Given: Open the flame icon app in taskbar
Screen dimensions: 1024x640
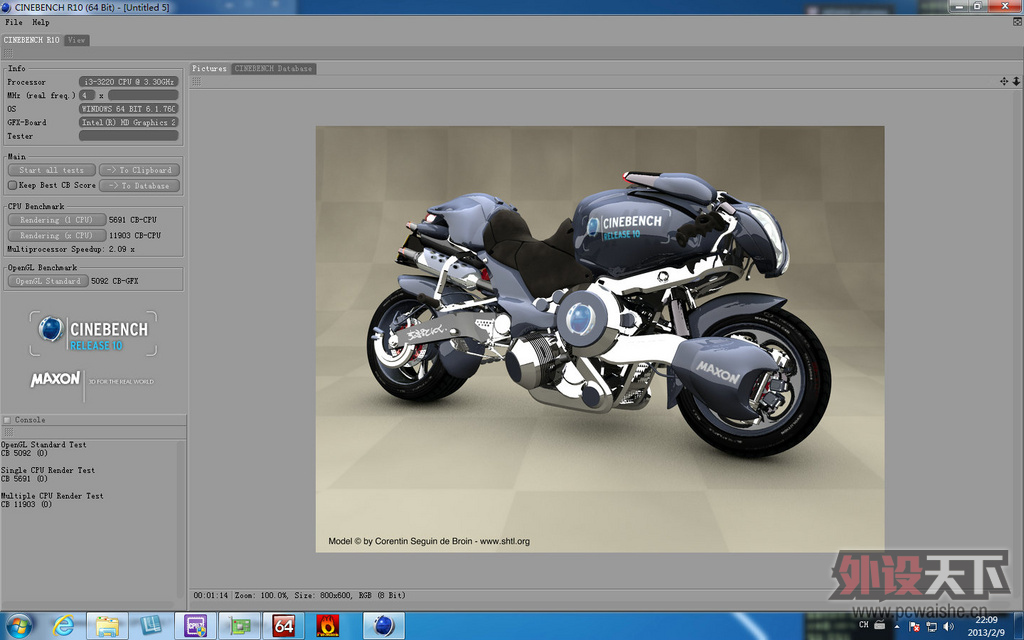Looking at the screenshot, I should (x=327, y=626).
